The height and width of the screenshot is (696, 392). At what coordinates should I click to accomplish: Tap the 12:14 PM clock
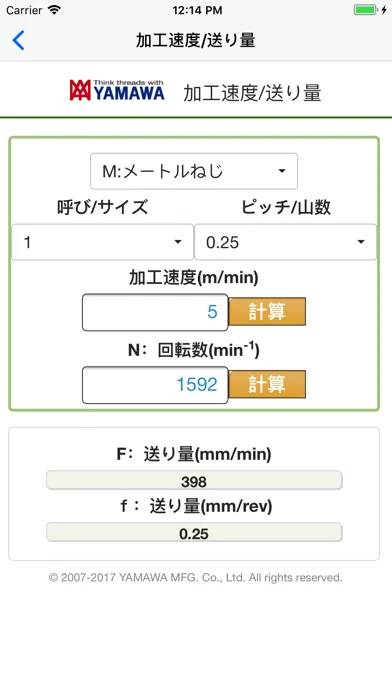click(197, 10)
